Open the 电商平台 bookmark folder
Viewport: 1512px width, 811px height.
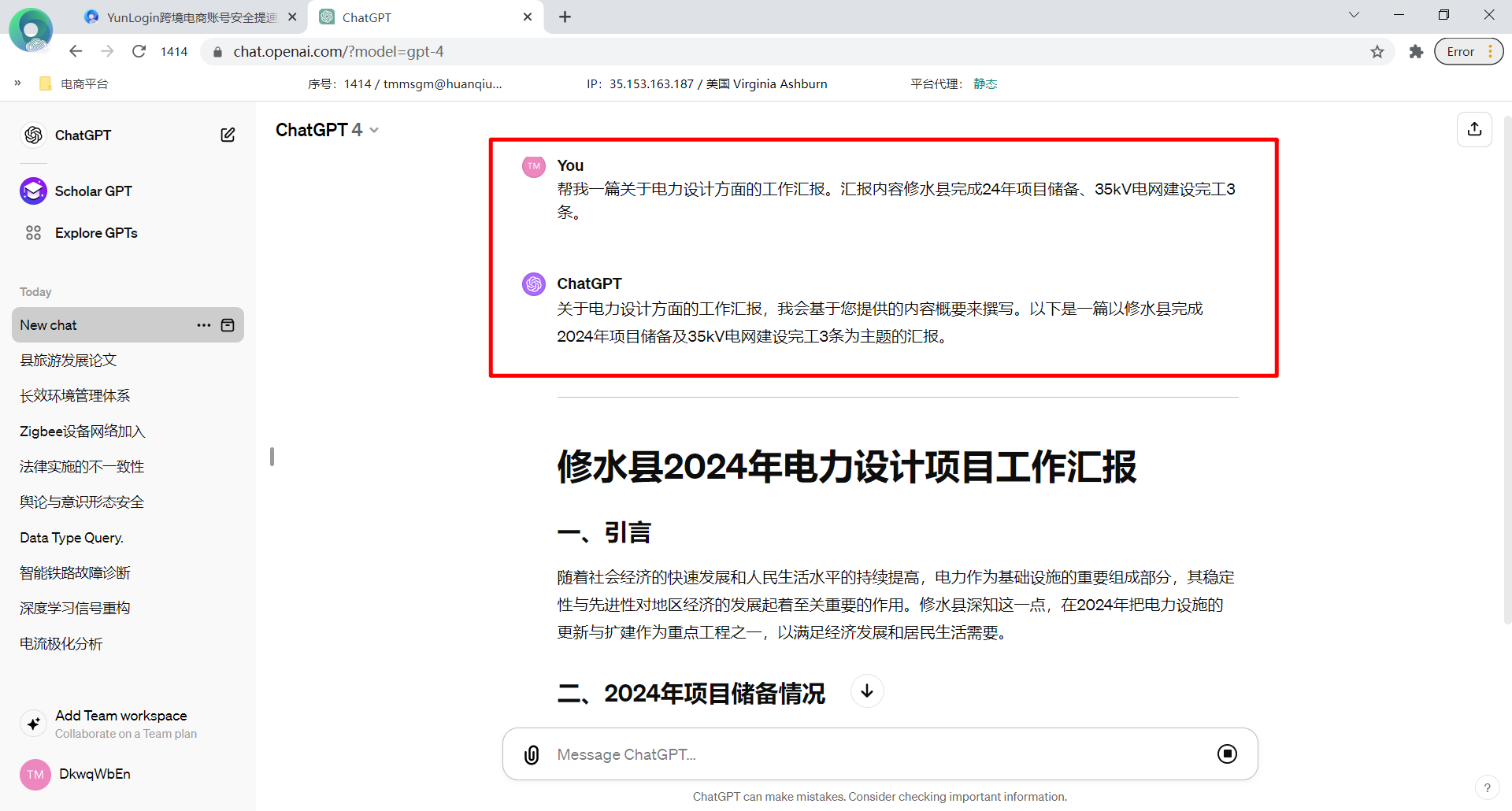pos(73,83)
